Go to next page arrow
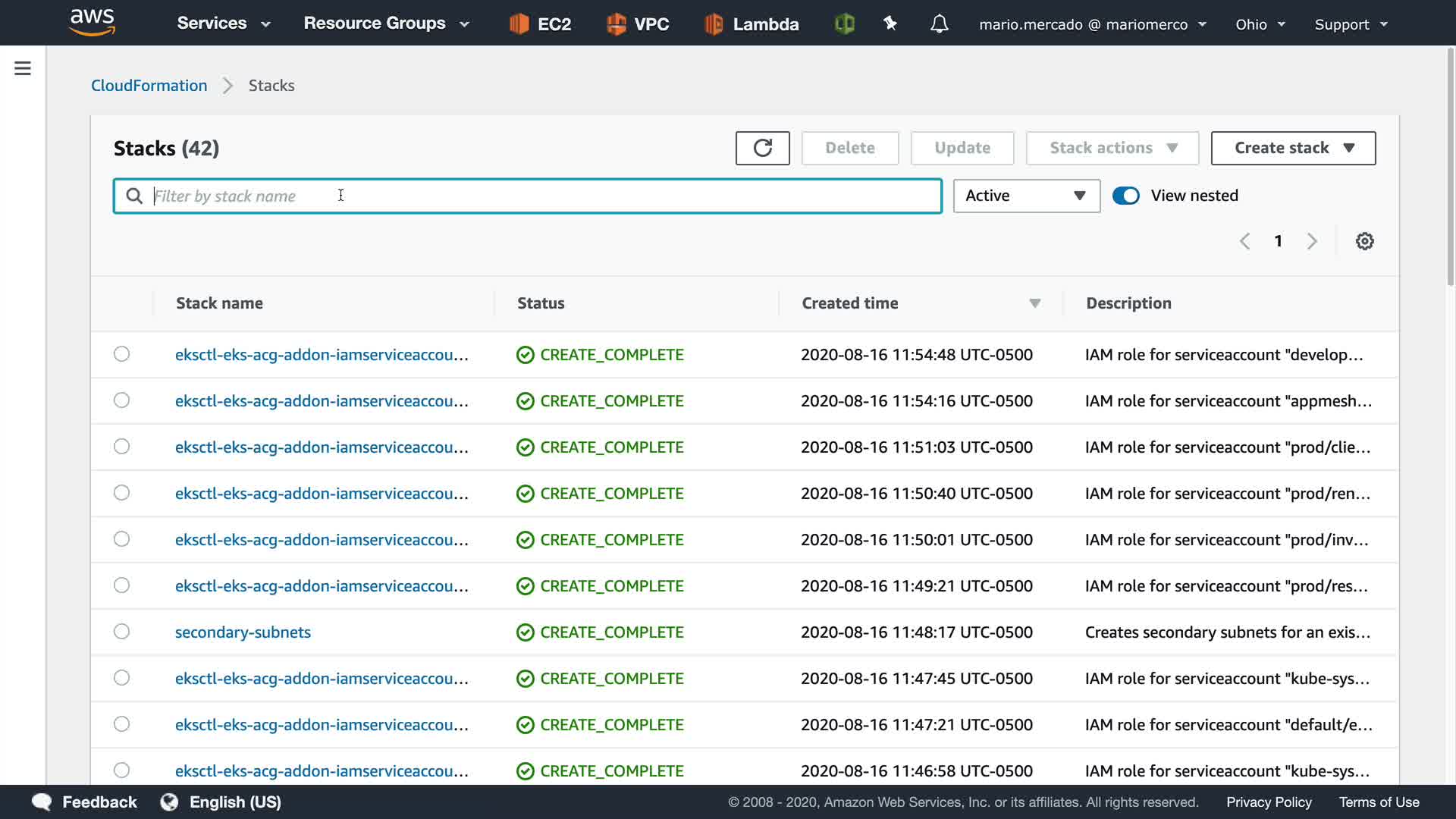The width and height of the screenshot is (1456, 819). pyautogui.click(x=1312, y=241)
